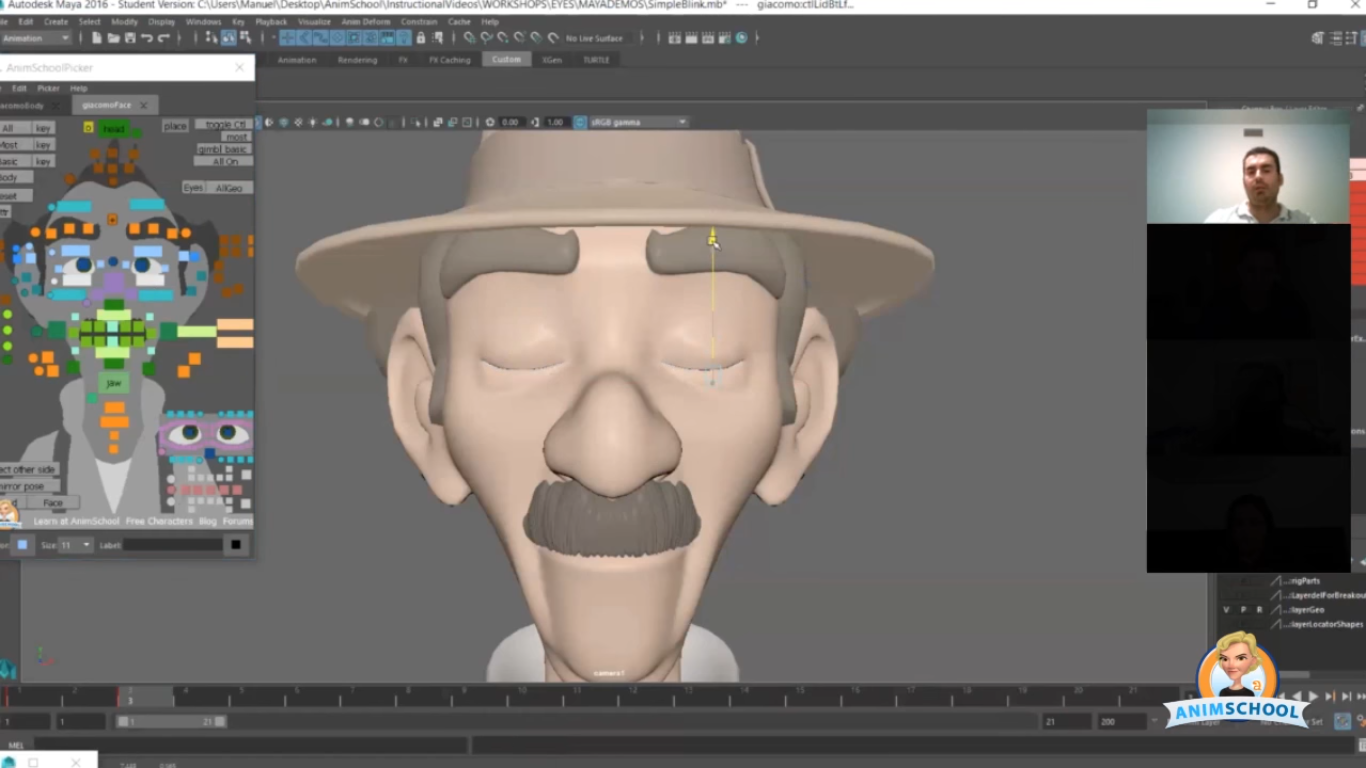Image resolution: width=1366 pixels, height=768 pixels.
Task: Click the 'Free Characters' link in picker
Action: 159,521
